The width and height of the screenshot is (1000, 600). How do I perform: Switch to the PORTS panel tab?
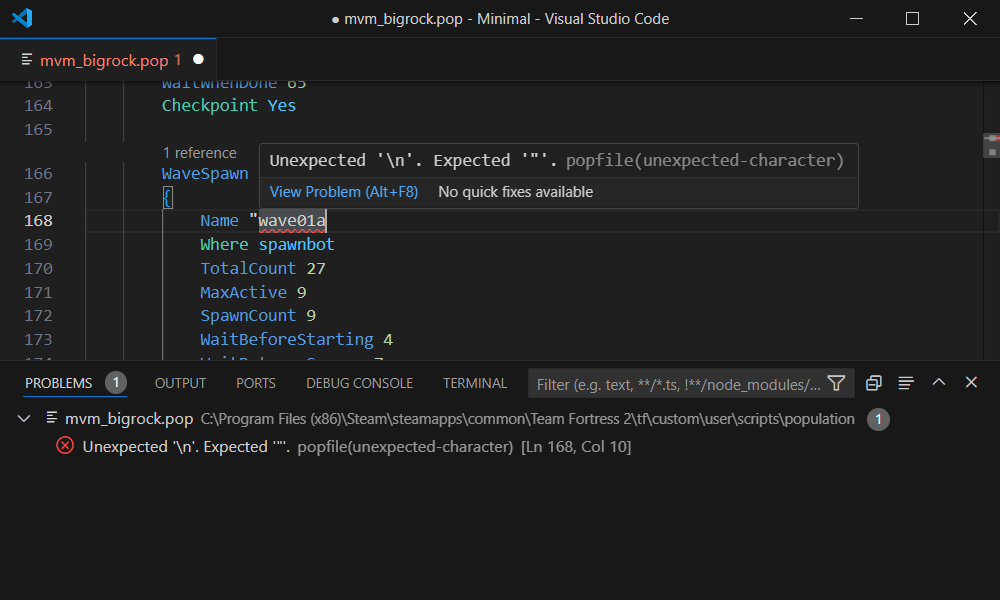click(256, 383)
